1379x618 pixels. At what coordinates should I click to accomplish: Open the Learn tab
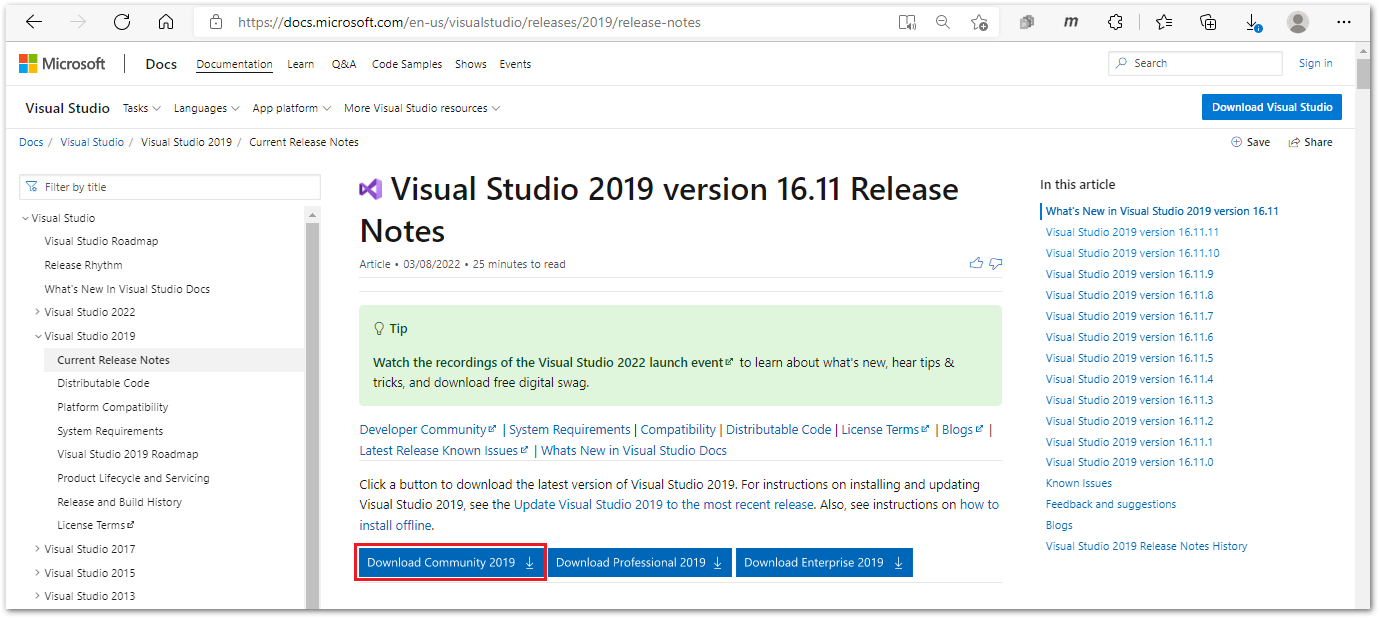[x=300, y=64]
